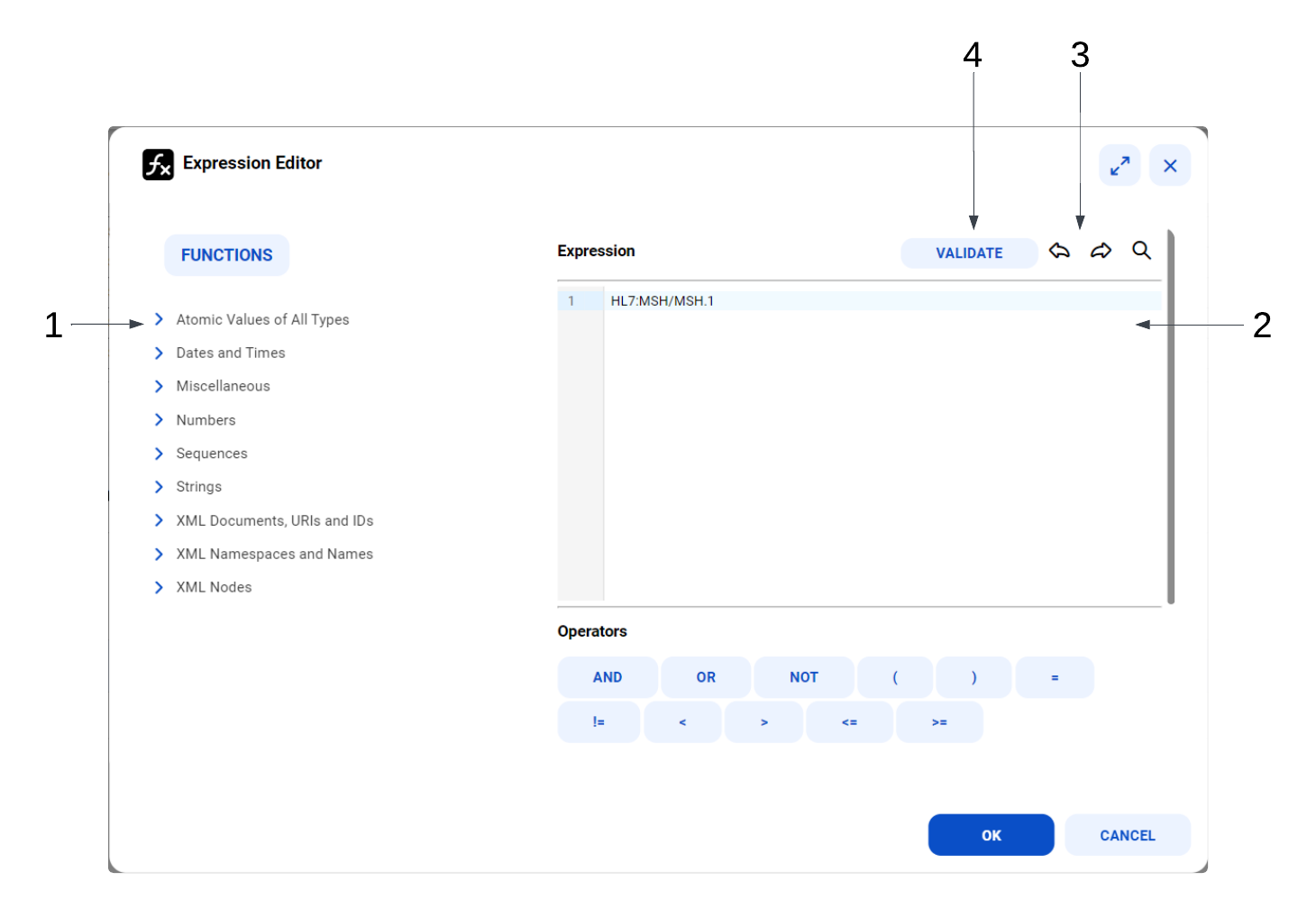Insert the less-than < operator
The image size is (1316, 909).
click(x=682, y=722)
